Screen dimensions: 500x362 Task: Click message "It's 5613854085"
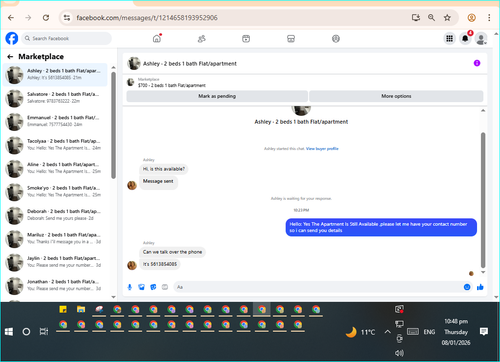coord(160,264)
